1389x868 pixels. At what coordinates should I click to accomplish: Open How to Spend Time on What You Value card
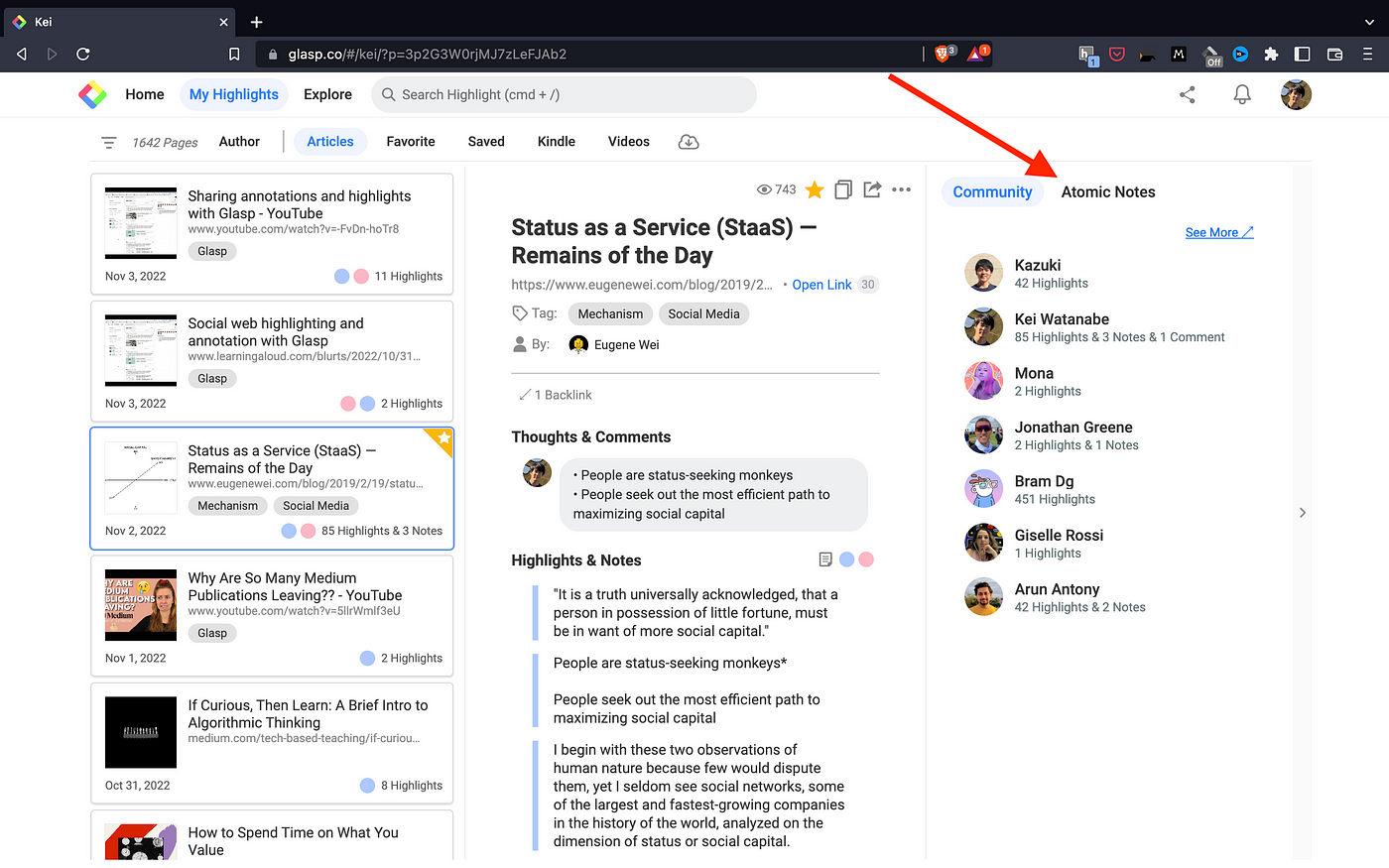(272, 835)
